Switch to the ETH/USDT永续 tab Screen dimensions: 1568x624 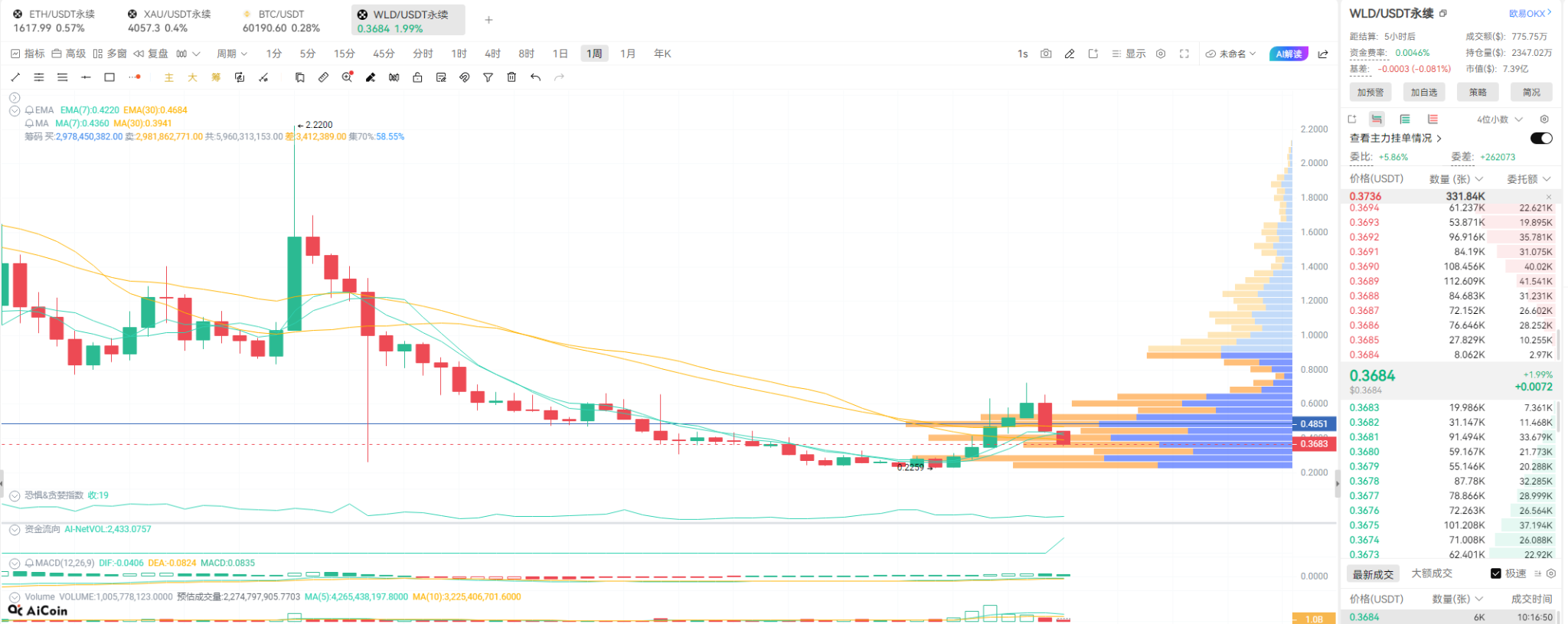click(54, 21)
